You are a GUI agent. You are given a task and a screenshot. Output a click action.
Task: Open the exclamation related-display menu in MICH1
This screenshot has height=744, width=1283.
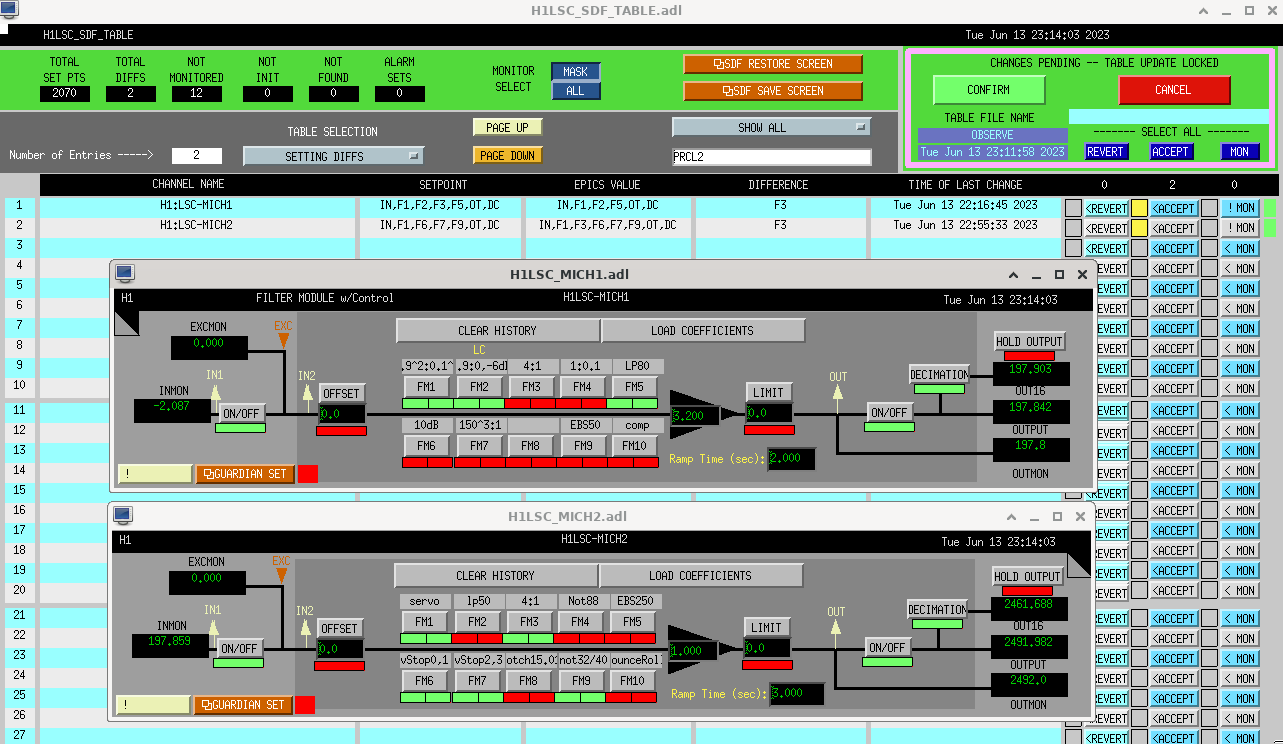(154, 474)
